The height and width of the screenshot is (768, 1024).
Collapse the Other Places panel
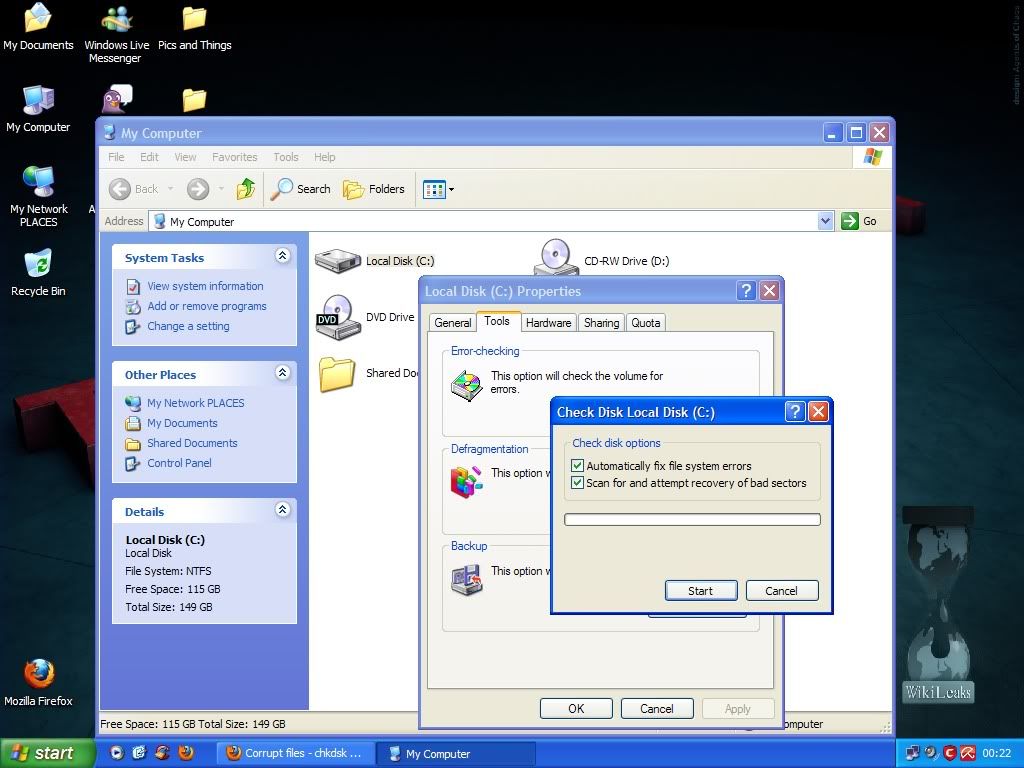point(282,373)
